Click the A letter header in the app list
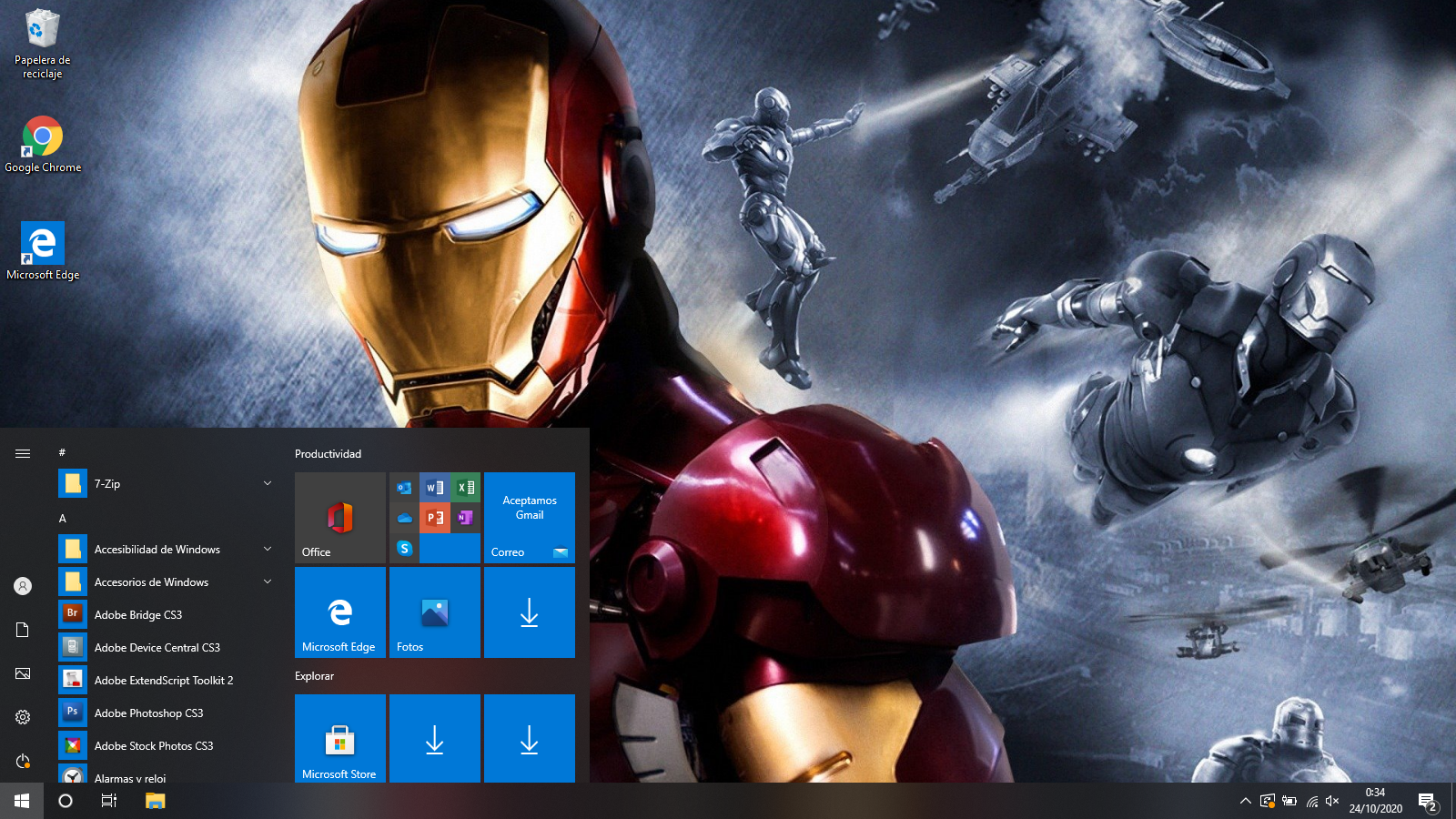 pos(63,518)
